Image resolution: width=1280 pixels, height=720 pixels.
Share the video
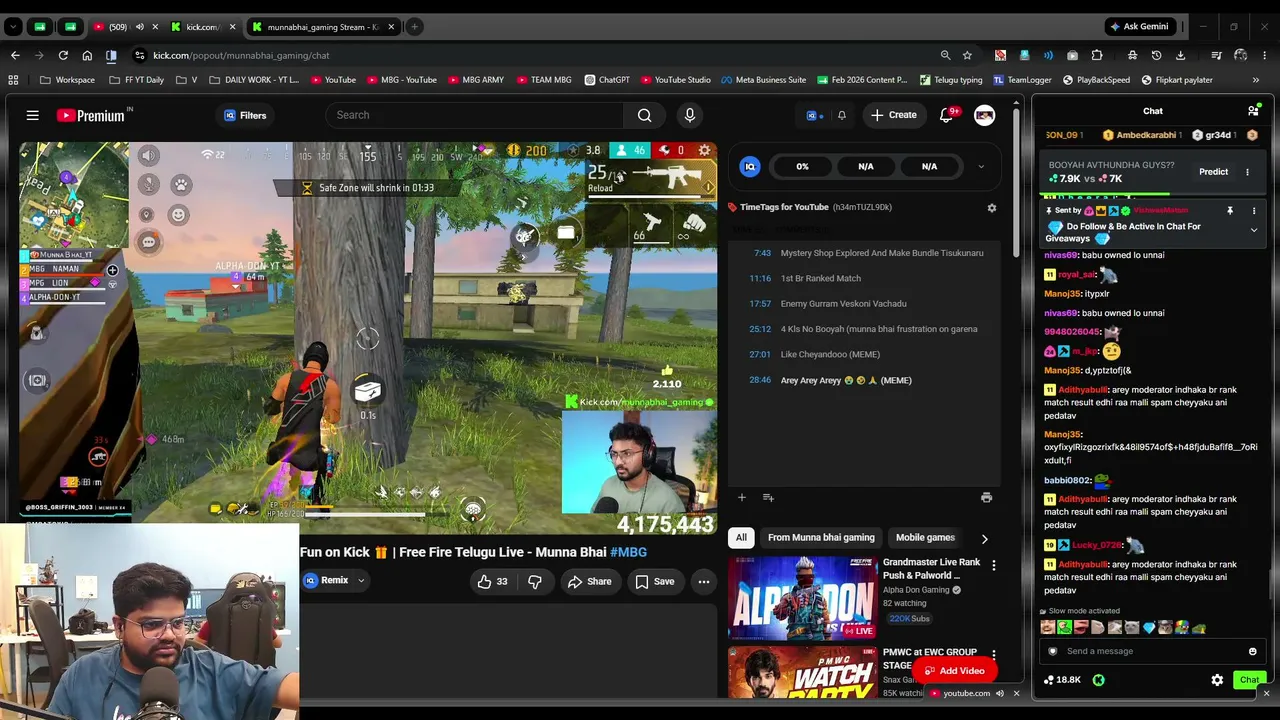tap(589, 581)
